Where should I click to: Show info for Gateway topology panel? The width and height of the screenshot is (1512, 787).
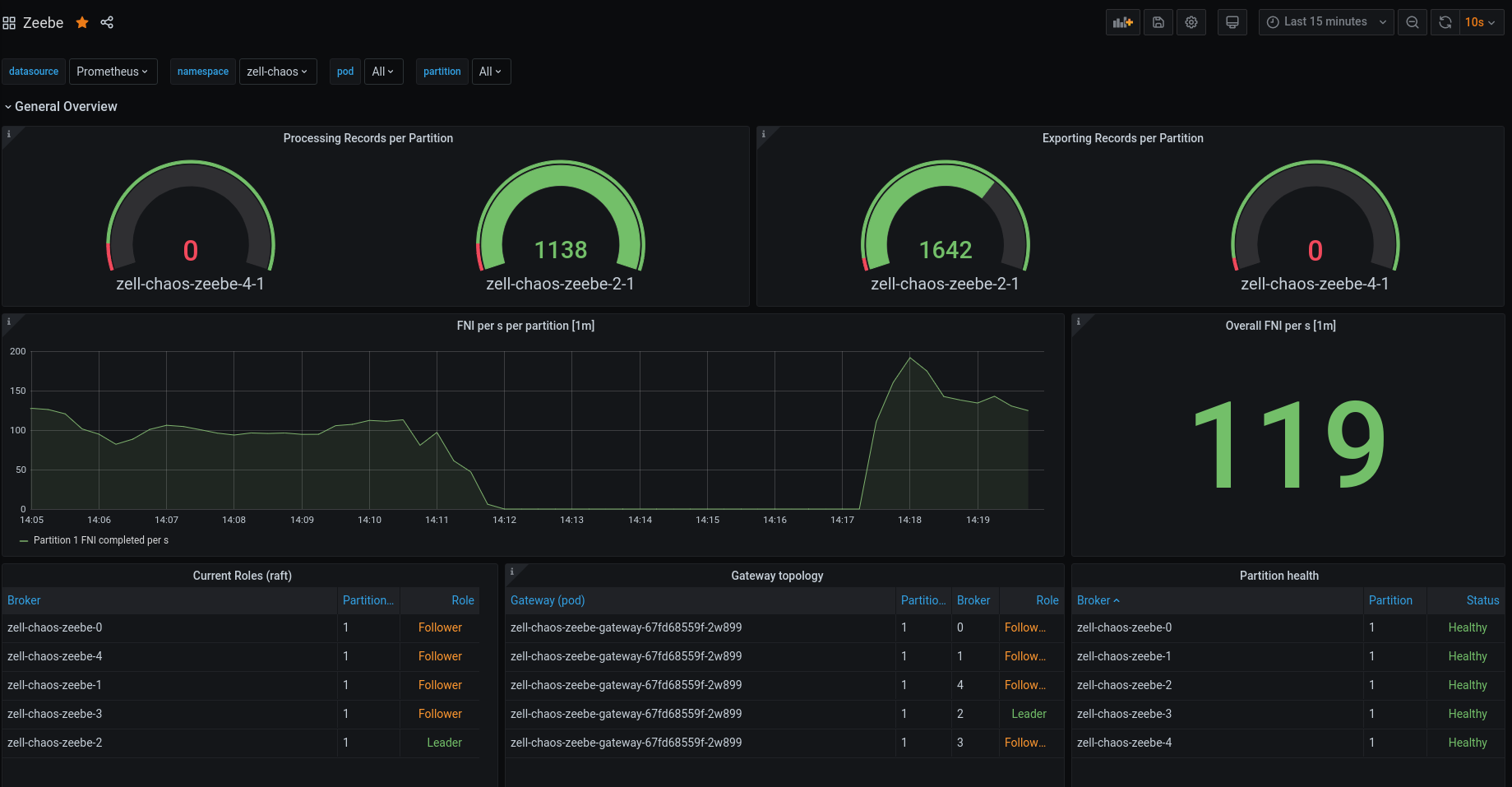511,572
